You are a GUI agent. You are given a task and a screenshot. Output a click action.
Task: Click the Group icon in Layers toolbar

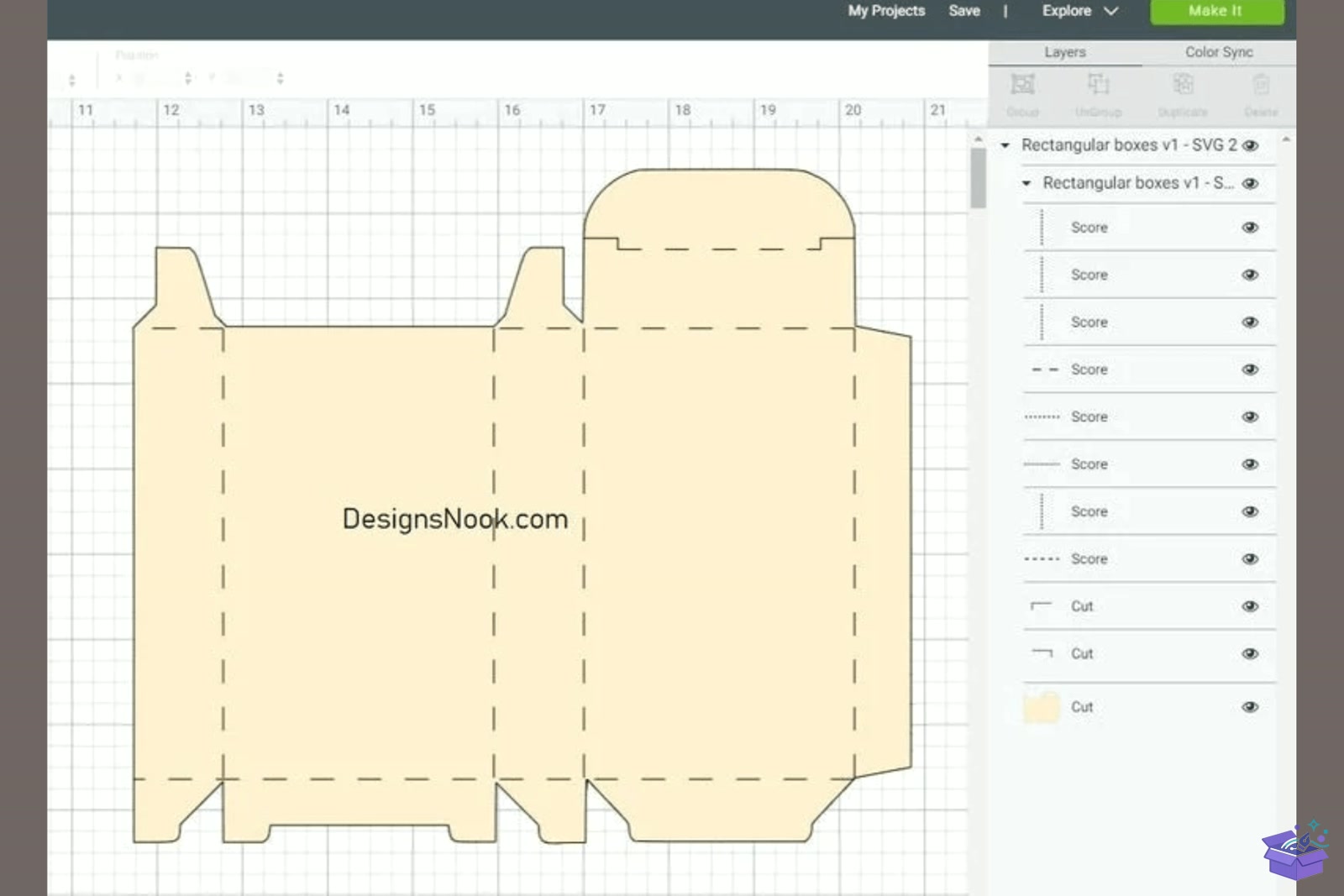point(1022,85)
